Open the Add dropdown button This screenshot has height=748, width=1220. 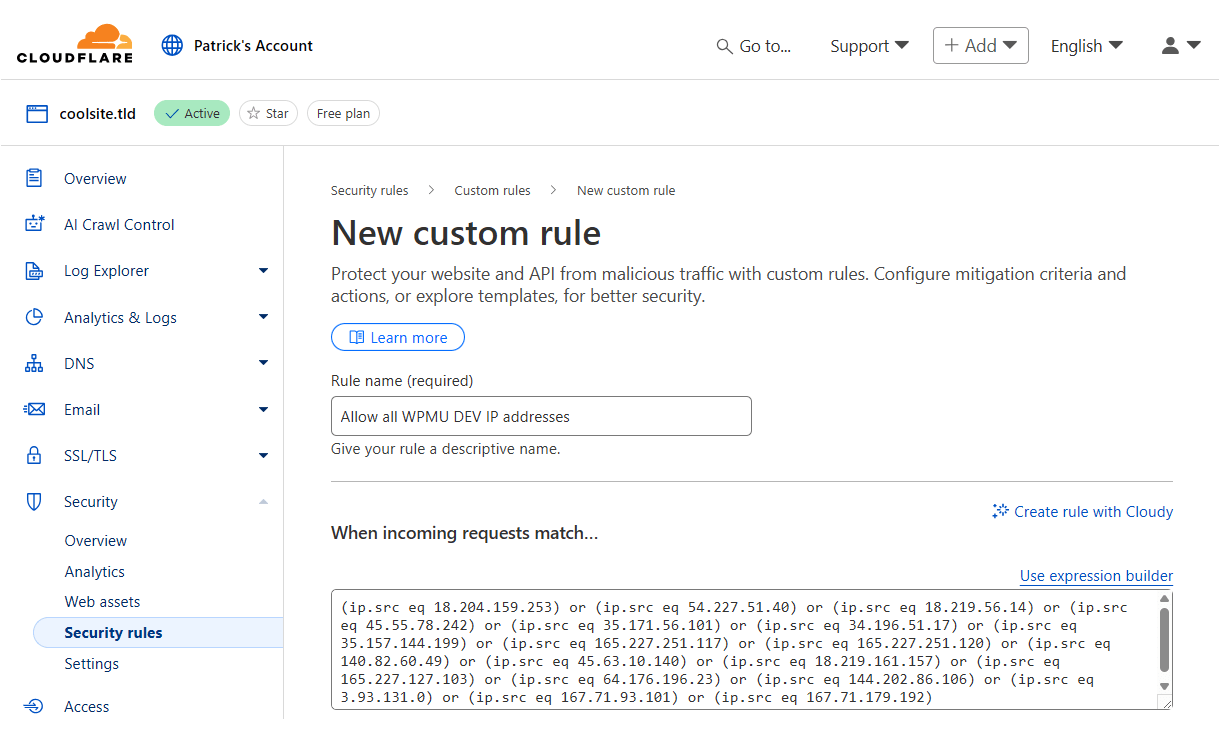point(980,46)
